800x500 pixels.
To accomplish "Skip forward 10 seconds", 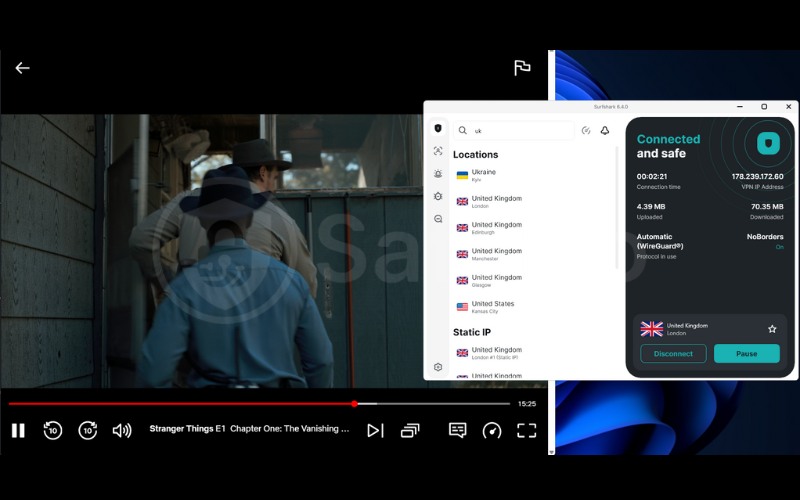I will click(88, 431).
